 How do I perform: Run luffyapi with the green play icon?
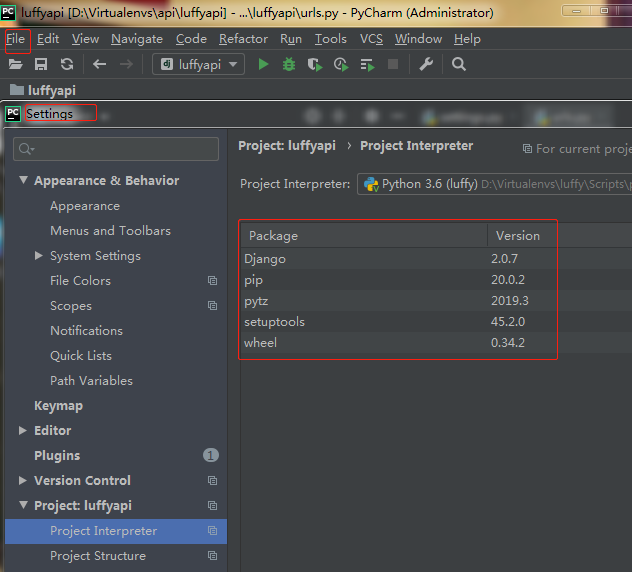(263, 64)
